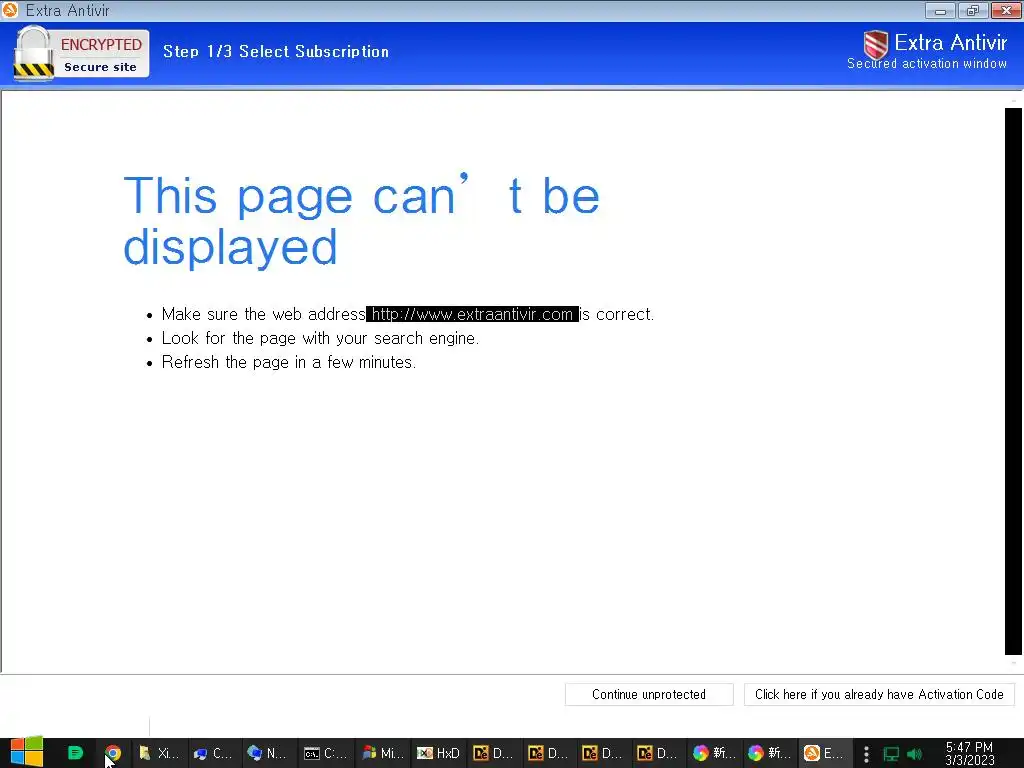Open the C:\ command prompt taskbar item

[325, 753]
